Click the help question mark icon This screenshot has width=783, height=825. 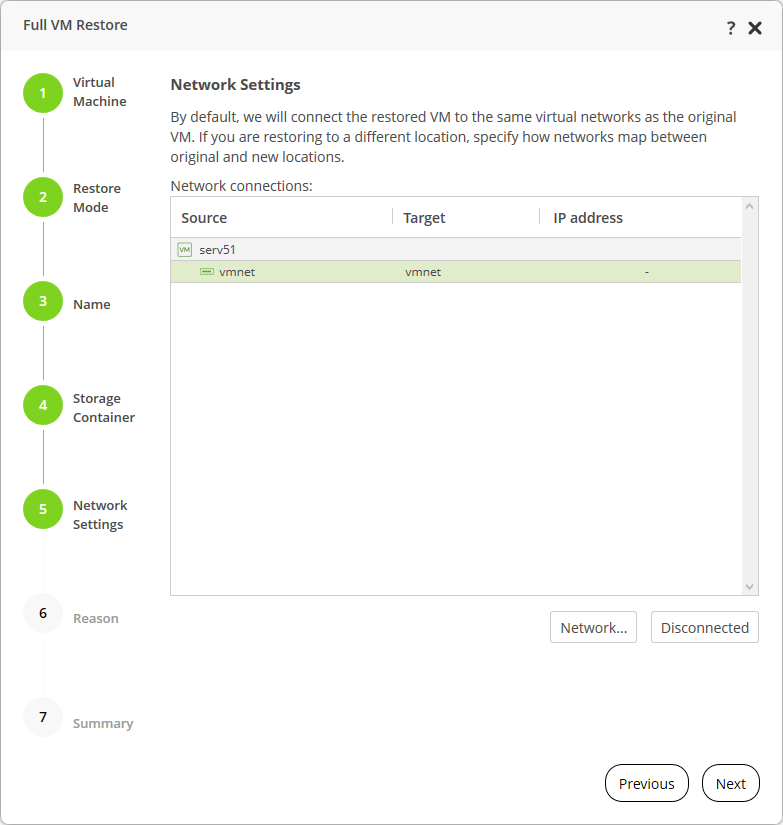[731, 27]
